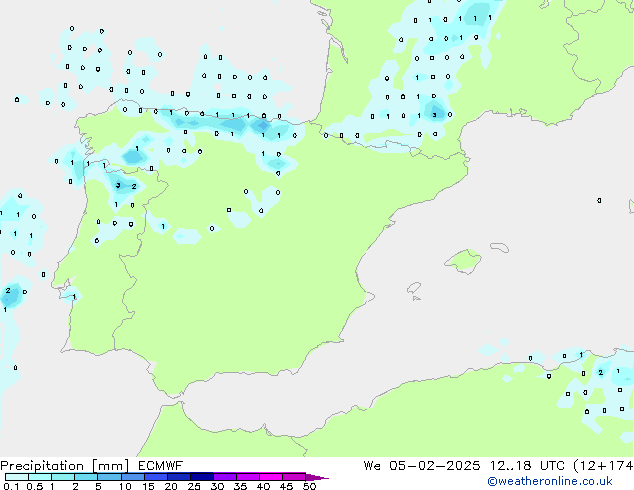This screenshot has height=490, width=634.
Task: Click the 25–30 mm navy legend swatch
Action: click(x=201, y=477)
